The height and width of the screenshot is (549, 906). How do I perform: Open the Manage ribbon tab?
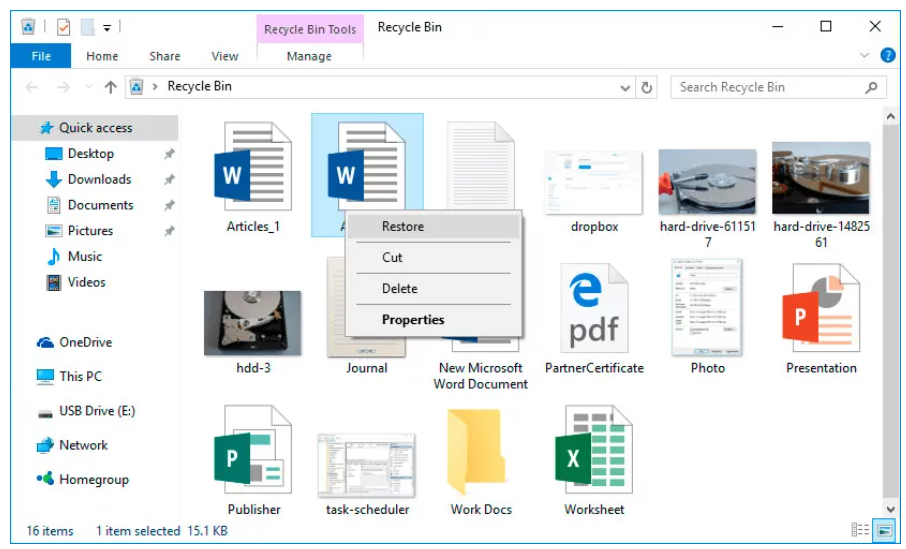[309, 56]
